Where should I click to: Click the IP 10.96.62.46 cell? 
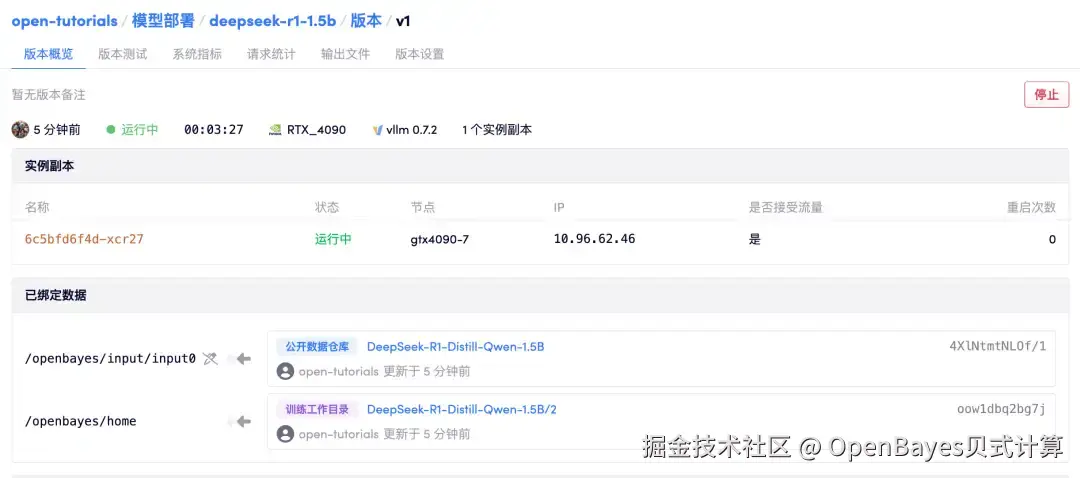(x=594, y=239)
